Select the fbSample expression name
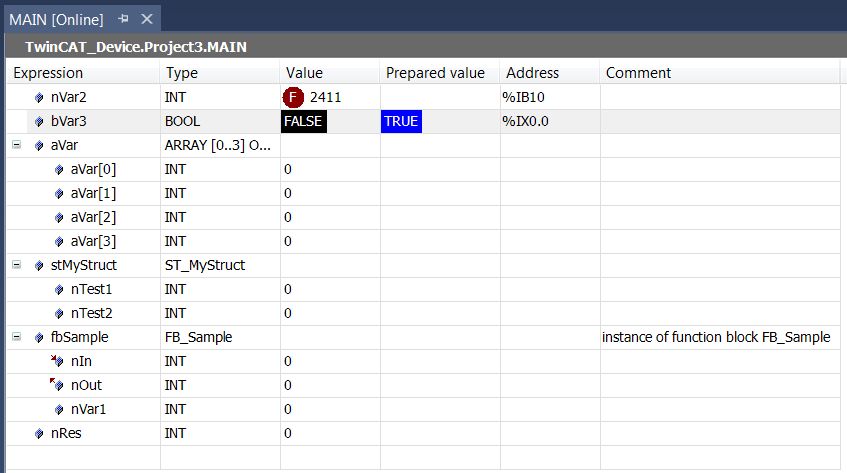 click(79, 337)
